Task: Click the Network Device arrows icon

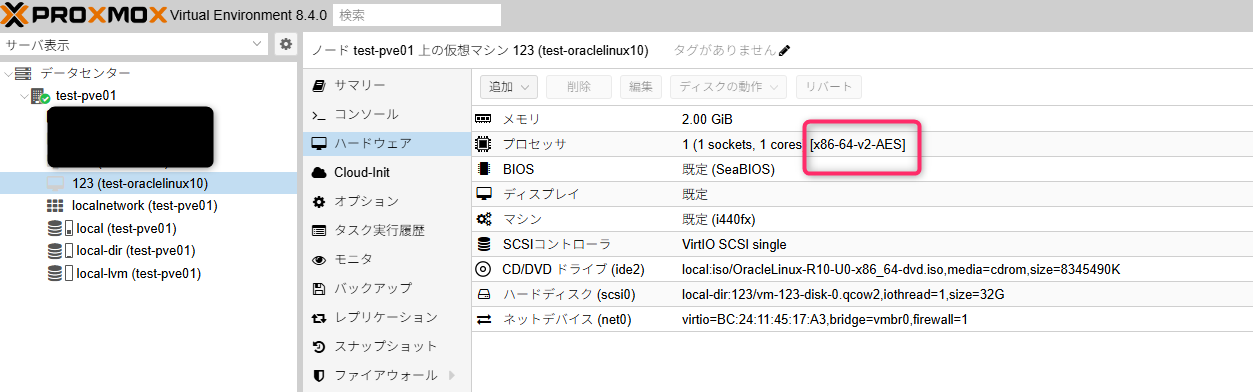Action: [484, 319]
